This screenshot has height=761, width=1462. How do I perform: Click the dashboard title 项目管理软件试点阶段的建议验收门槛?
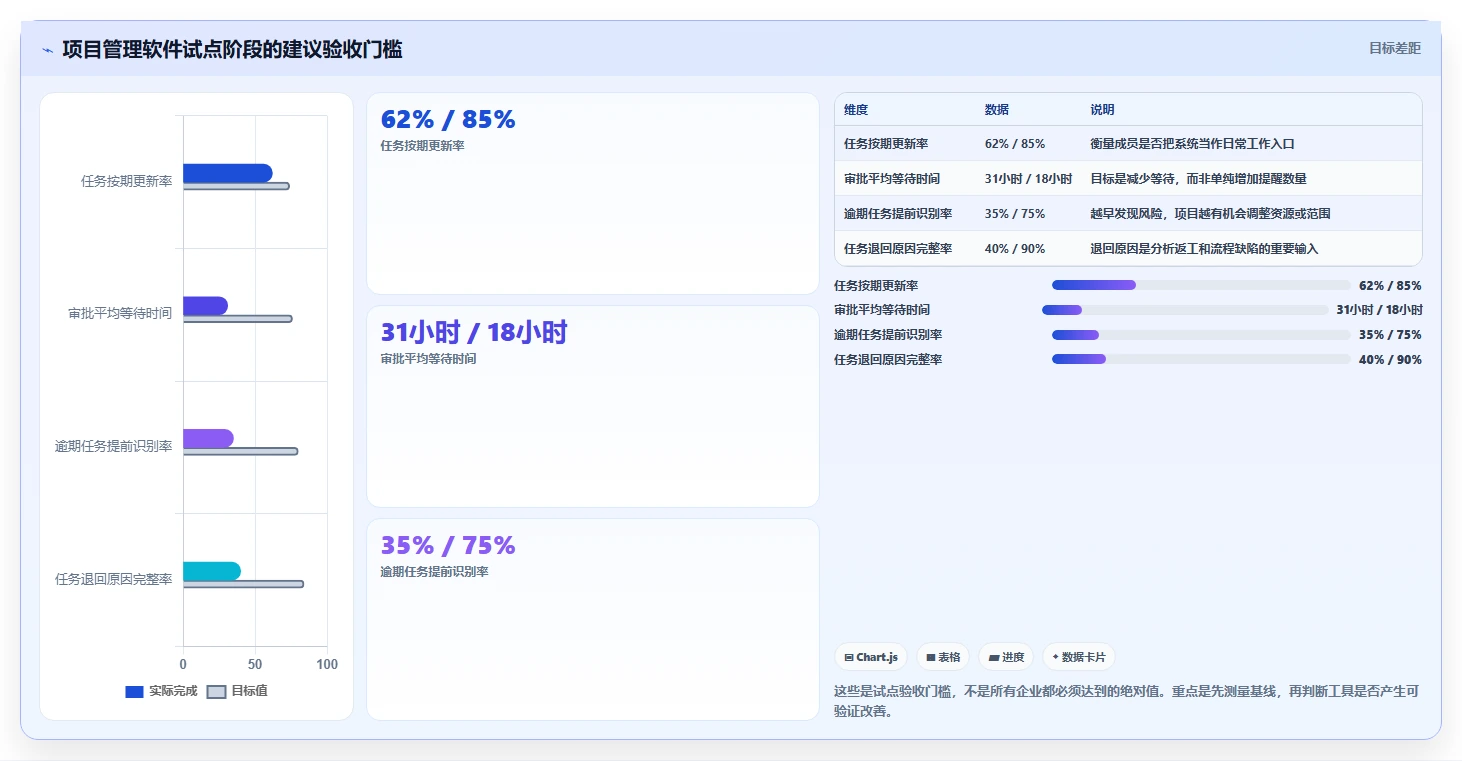click(232, 49)
